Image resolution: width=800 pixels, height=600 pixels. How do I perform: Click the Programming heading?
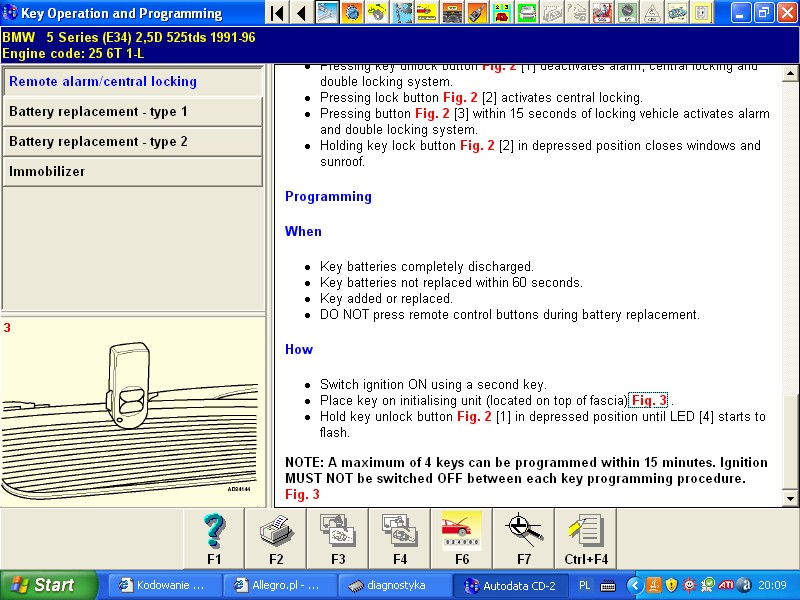point(328,196)
